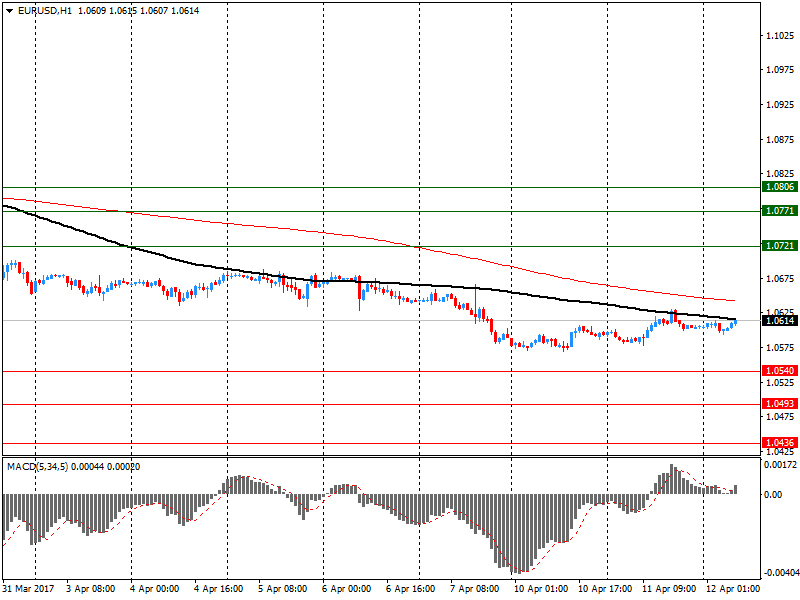This screenshot has width=800, height=600.
Task: Select the 1.0540 red level label
Action: (x=780, y=371)
